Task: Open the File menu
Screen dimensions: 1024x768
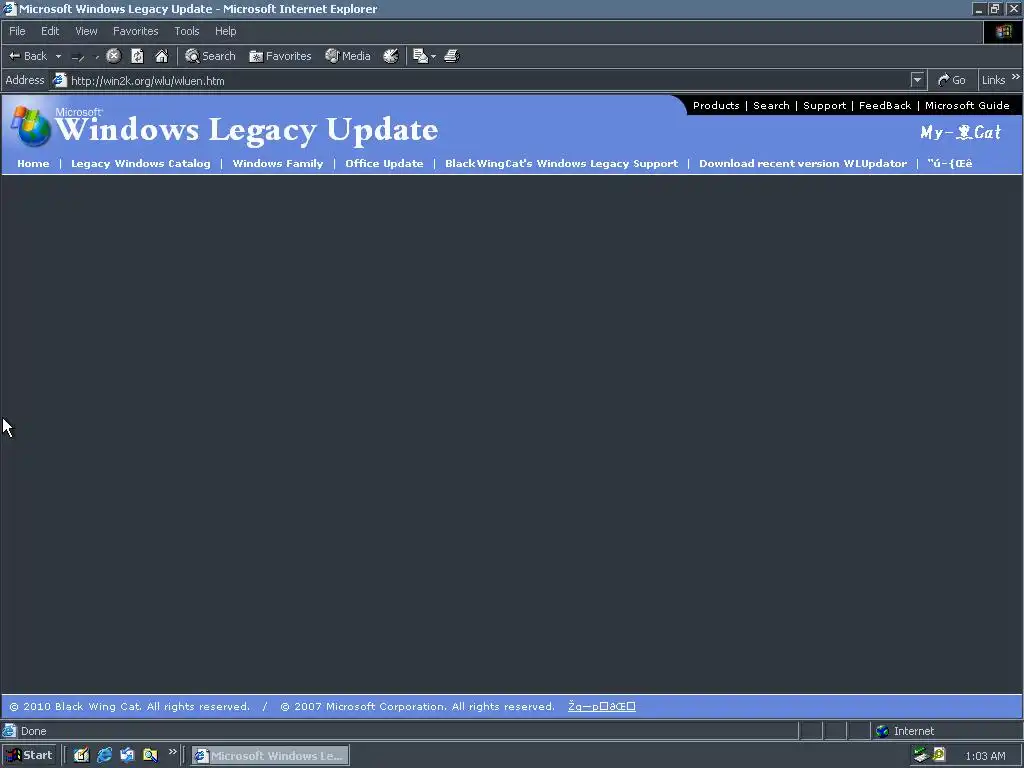Action: [x=17, y=31]
